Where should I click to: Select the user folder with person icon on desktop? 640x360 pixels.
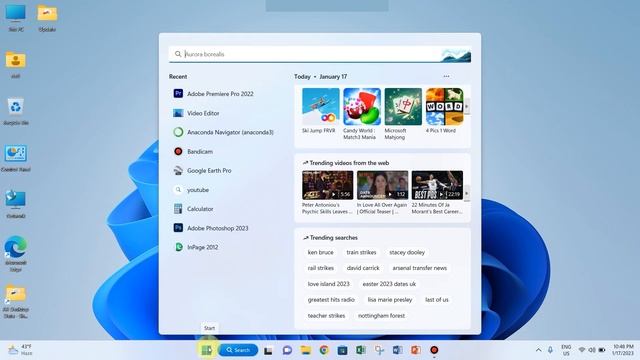coord(16,65)
